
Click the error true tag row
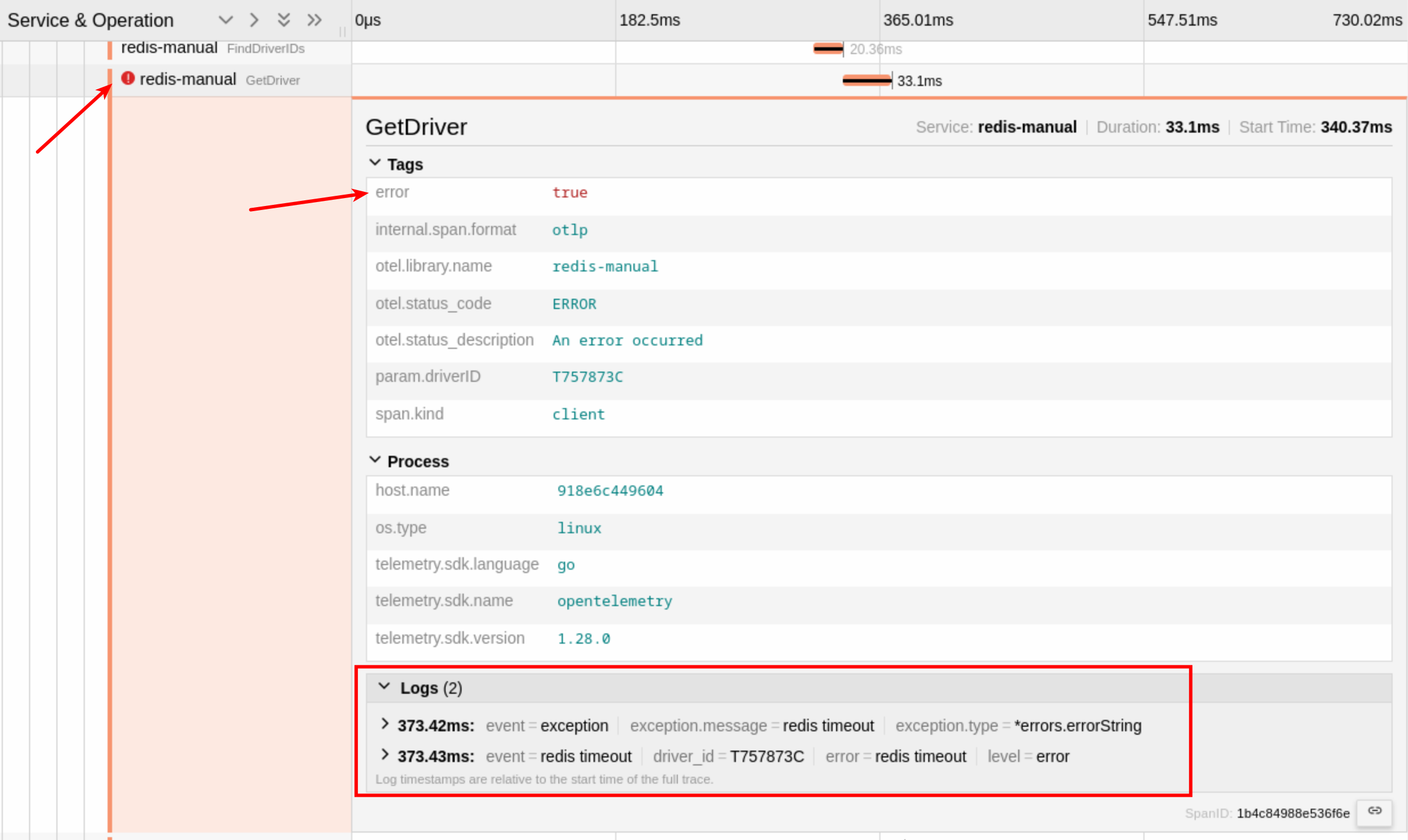[x=569, y=193]
